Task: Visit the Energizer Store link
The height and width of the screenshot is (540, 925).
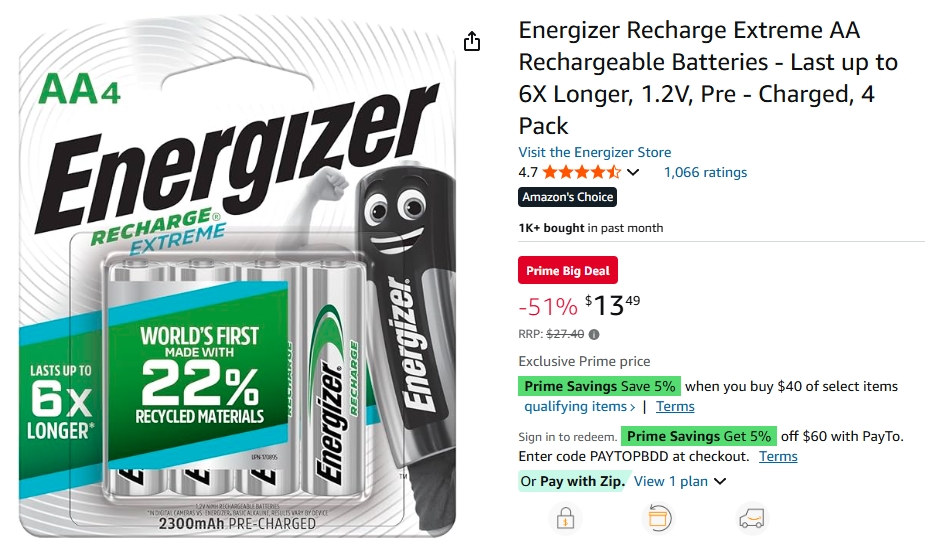Action: pyautogui.click(x=595, y=152)
